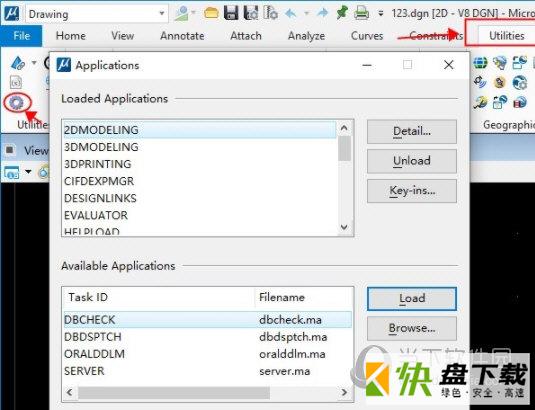
Task: Open the File backstage tab
Action: tap(21, 36)
